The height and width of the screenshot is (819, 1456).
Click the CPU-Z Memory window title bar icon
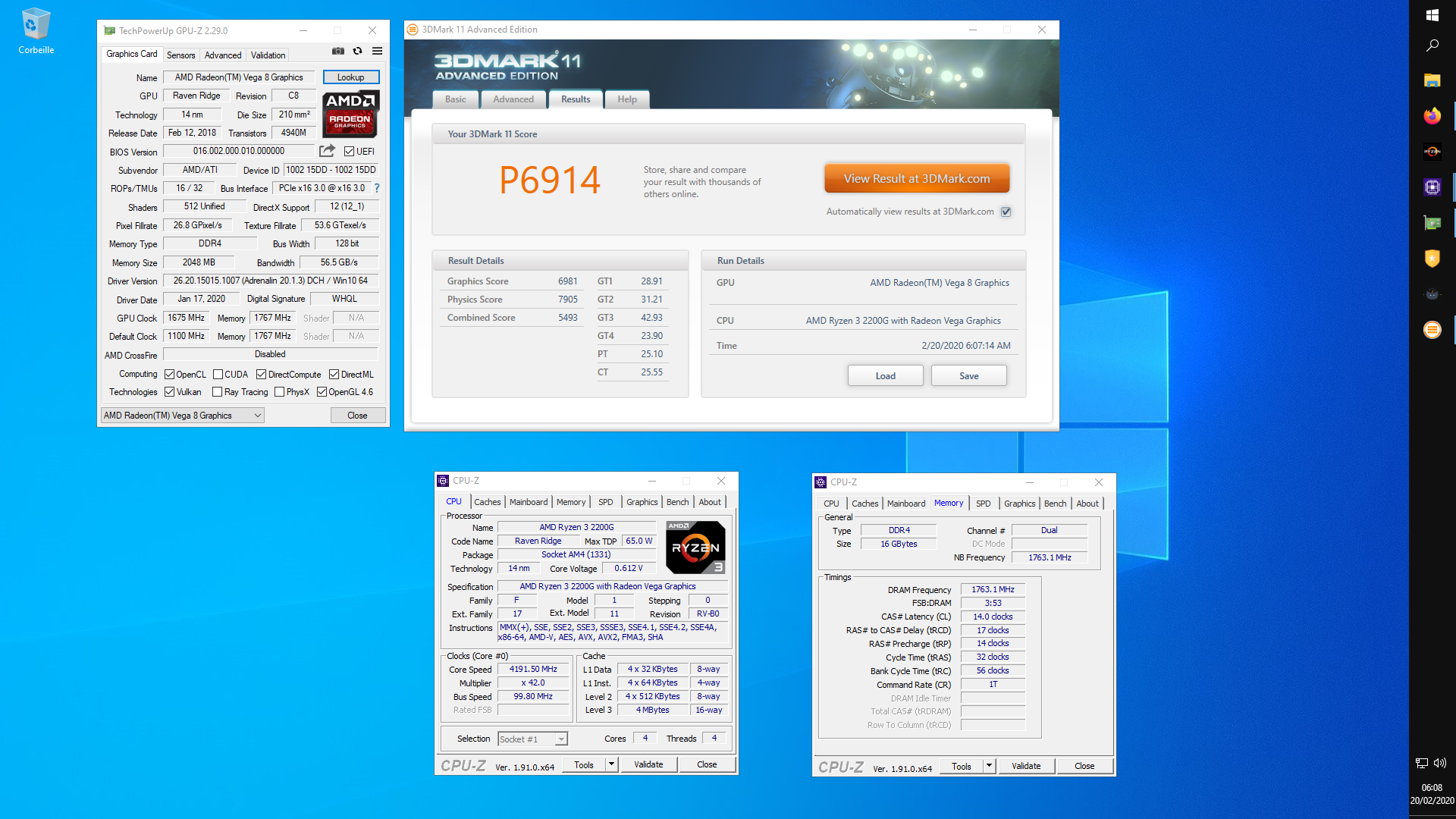[x=821, y=482]
